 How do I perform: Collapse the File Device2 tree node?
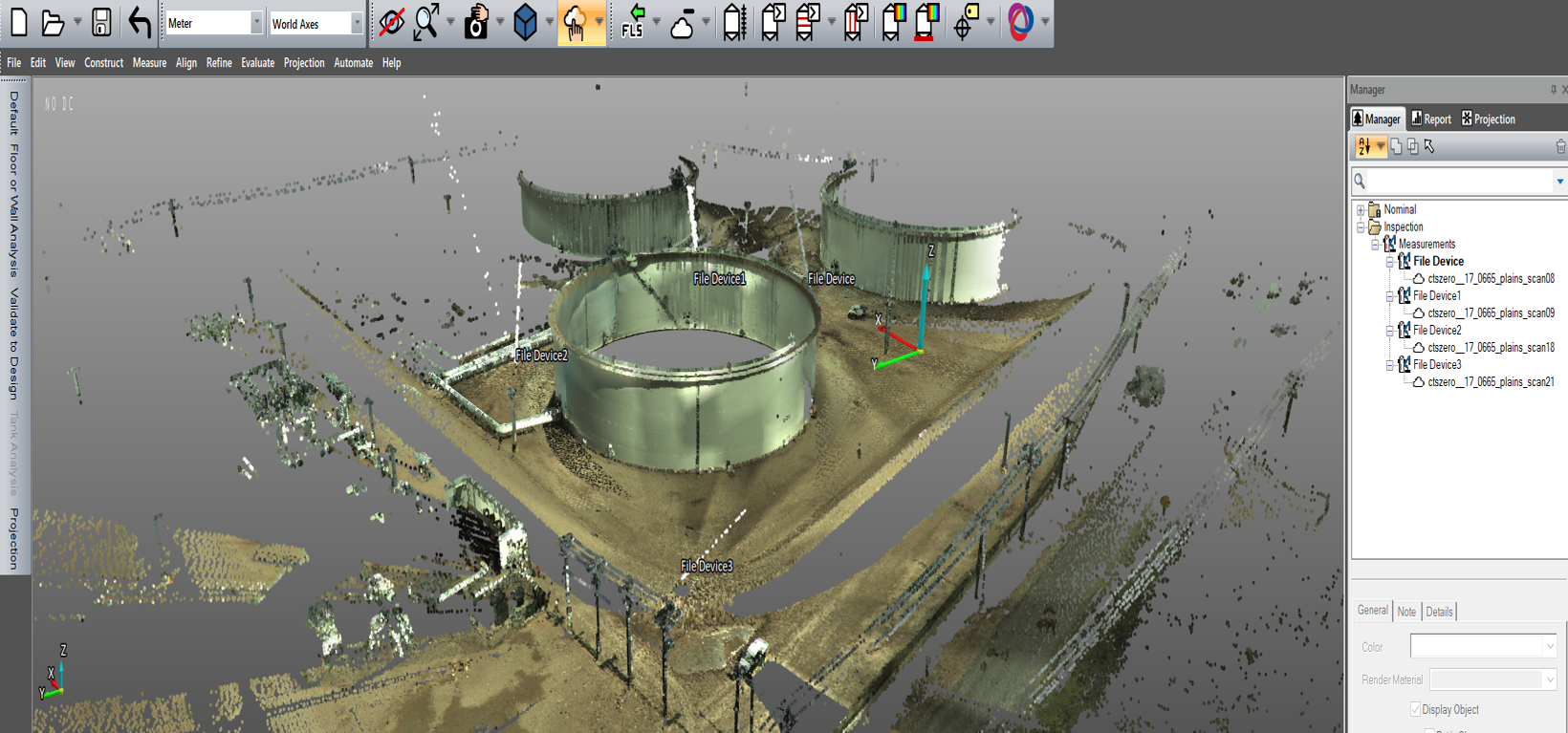tap(1390, 330)
